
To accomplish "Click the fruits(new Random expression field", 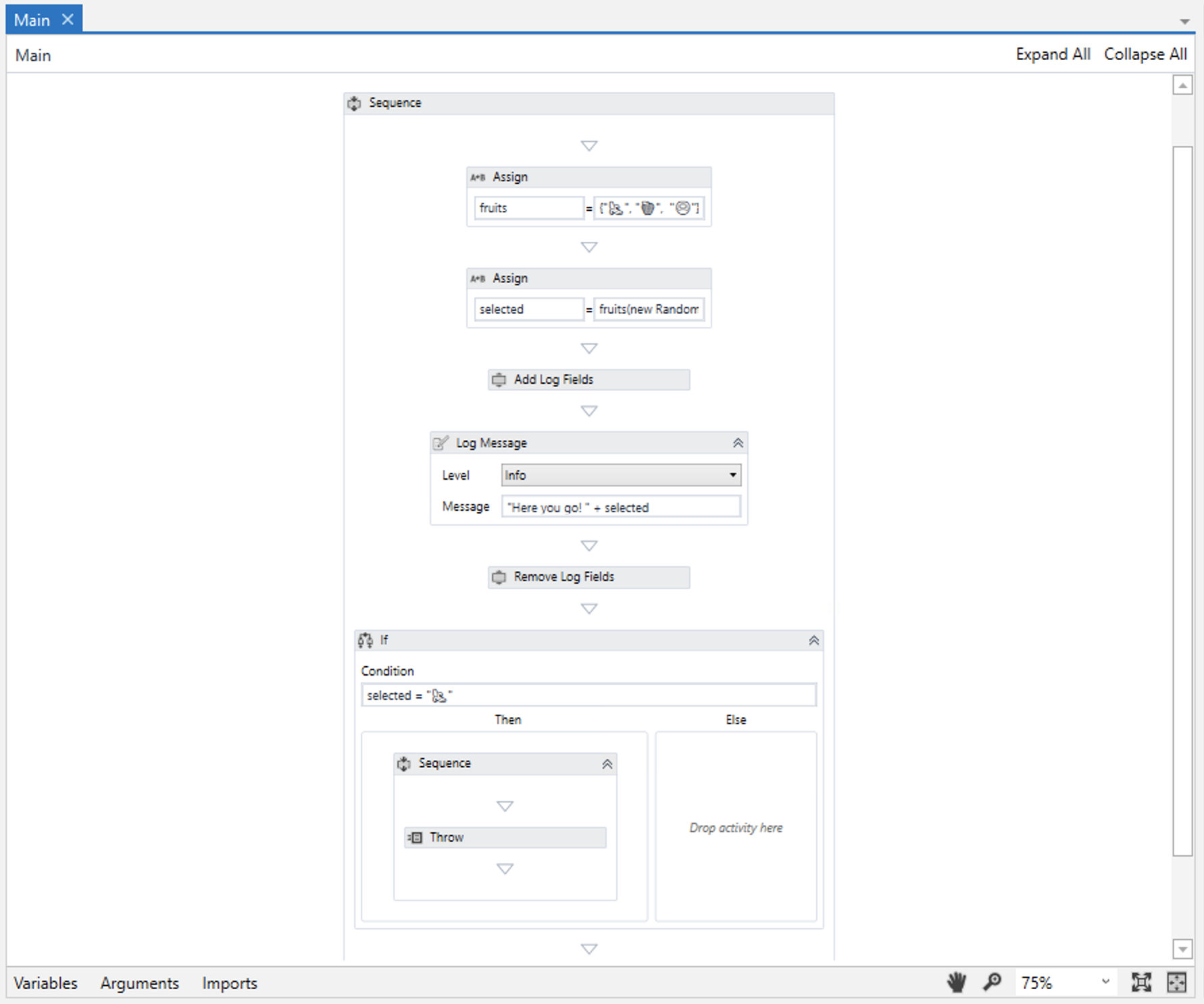I will pyautogui.click(x=649, y=309).
